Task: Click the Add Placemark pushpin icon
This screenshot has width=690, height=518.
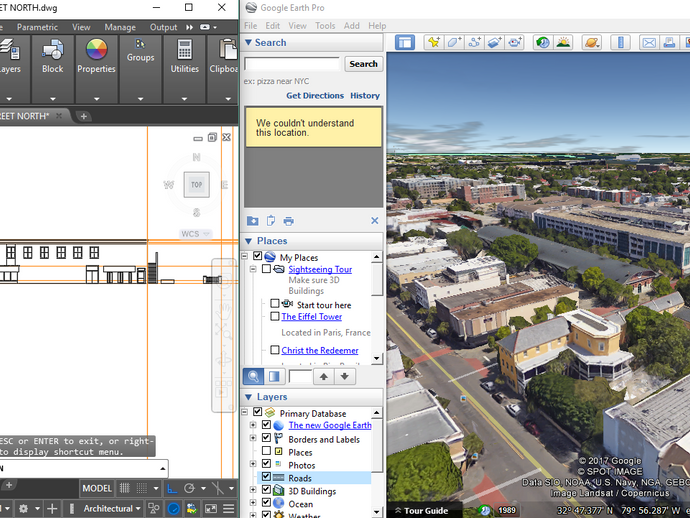Action: pyautogui.click(x=433, y=42)
